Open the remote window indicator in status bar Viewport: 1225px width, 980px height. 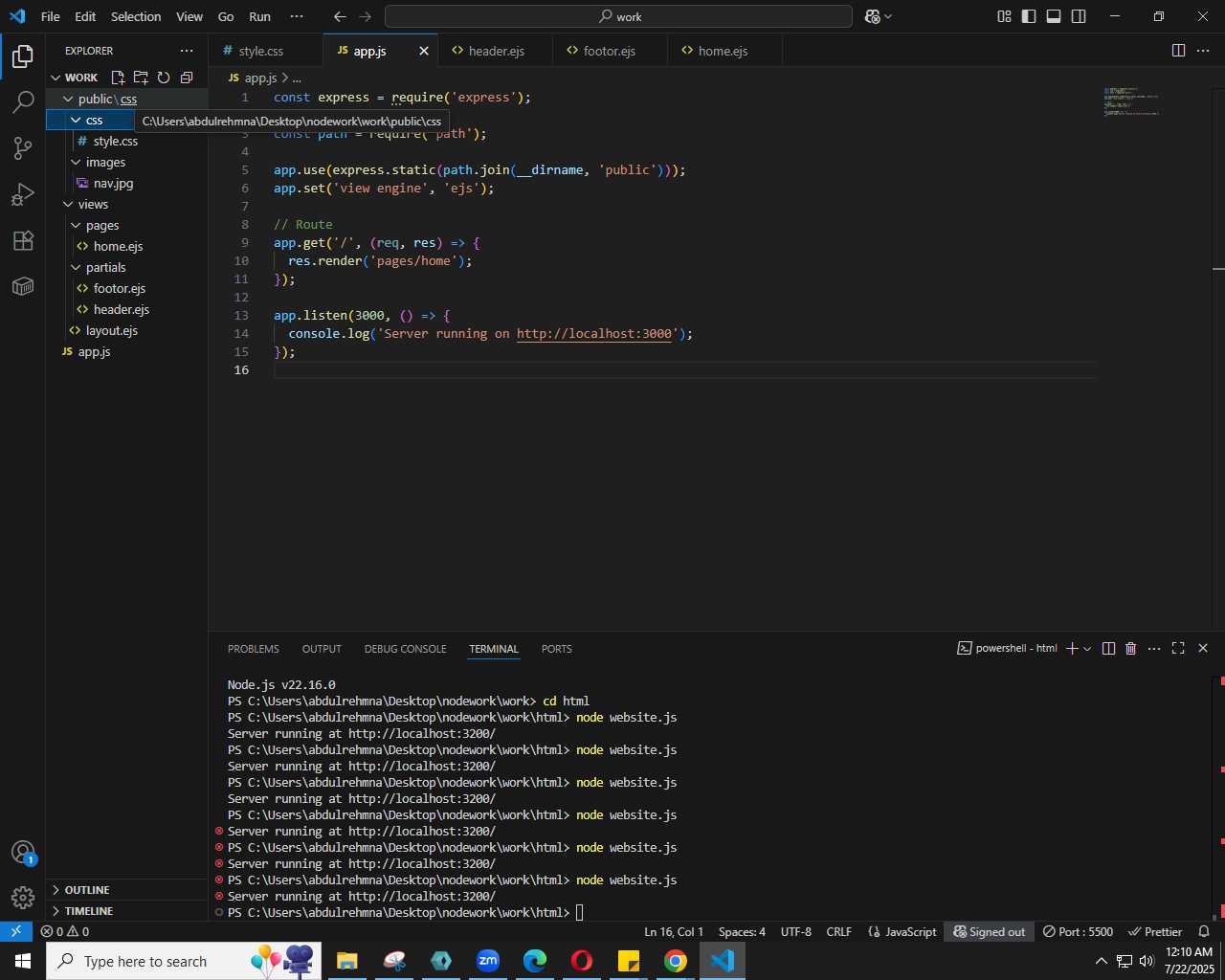click(x=16, y=931)
